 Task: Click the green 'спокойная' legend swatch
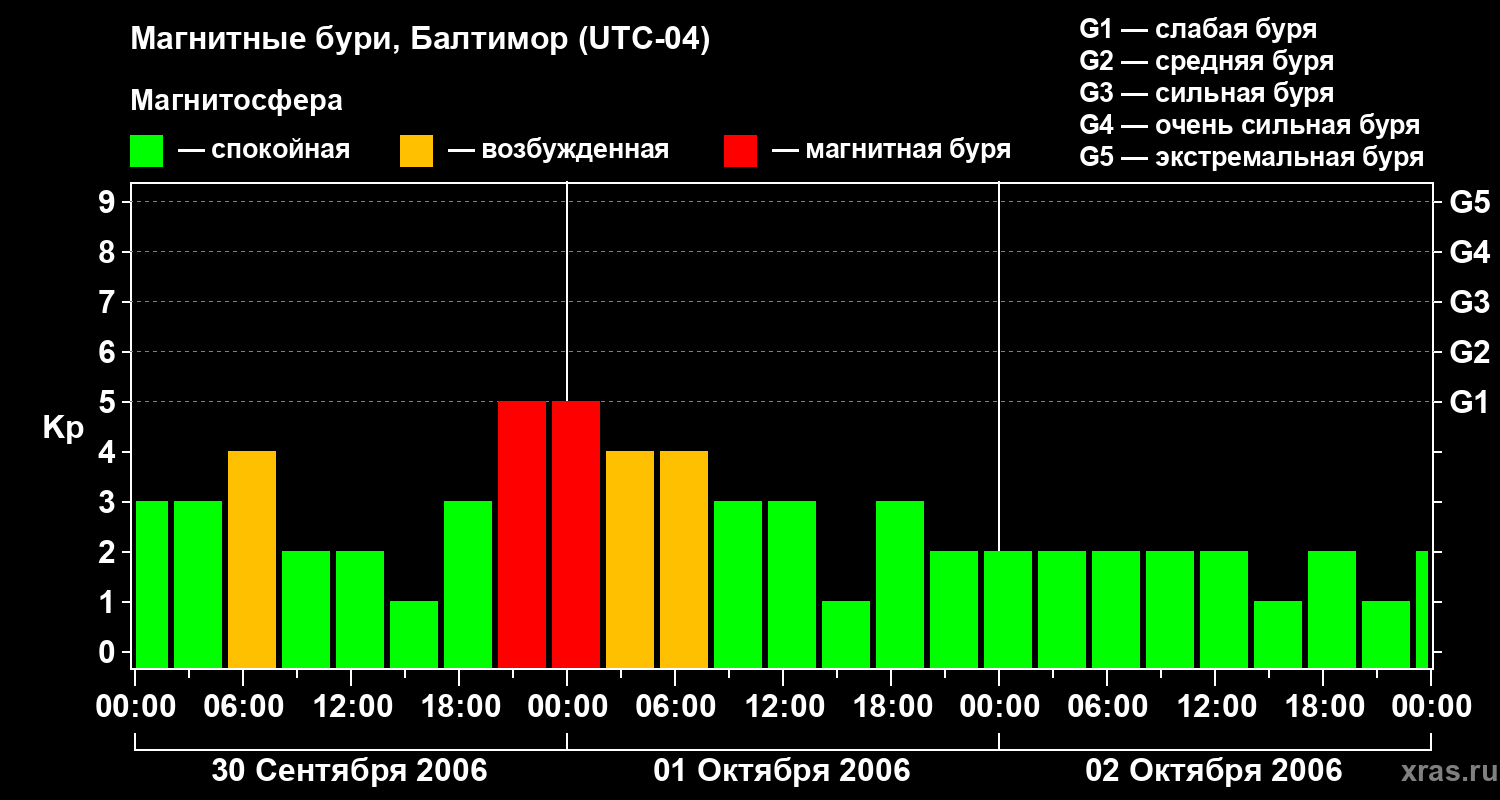(x=147, y=151)
